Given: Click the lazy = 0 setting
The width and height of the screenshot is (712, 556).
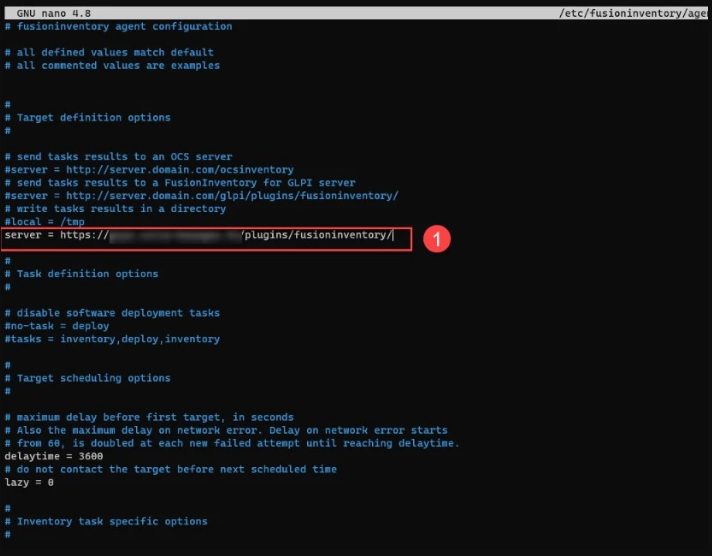Looking at the screenshot, I should click(x=29, y=482).
